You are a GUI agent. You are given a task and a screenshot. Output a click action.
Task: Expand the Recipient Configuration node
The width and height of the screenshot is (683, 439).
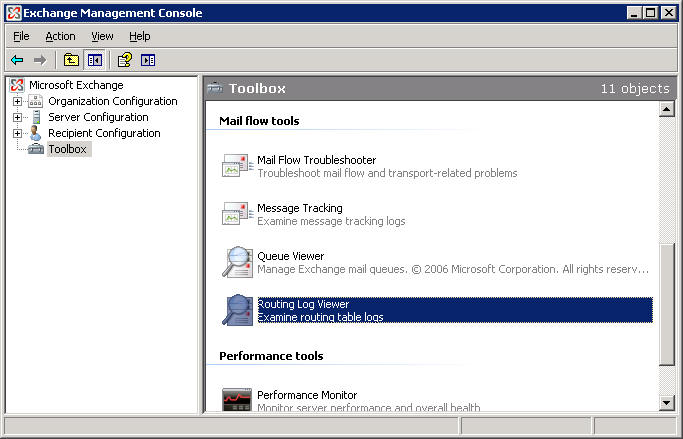(17, 133)
